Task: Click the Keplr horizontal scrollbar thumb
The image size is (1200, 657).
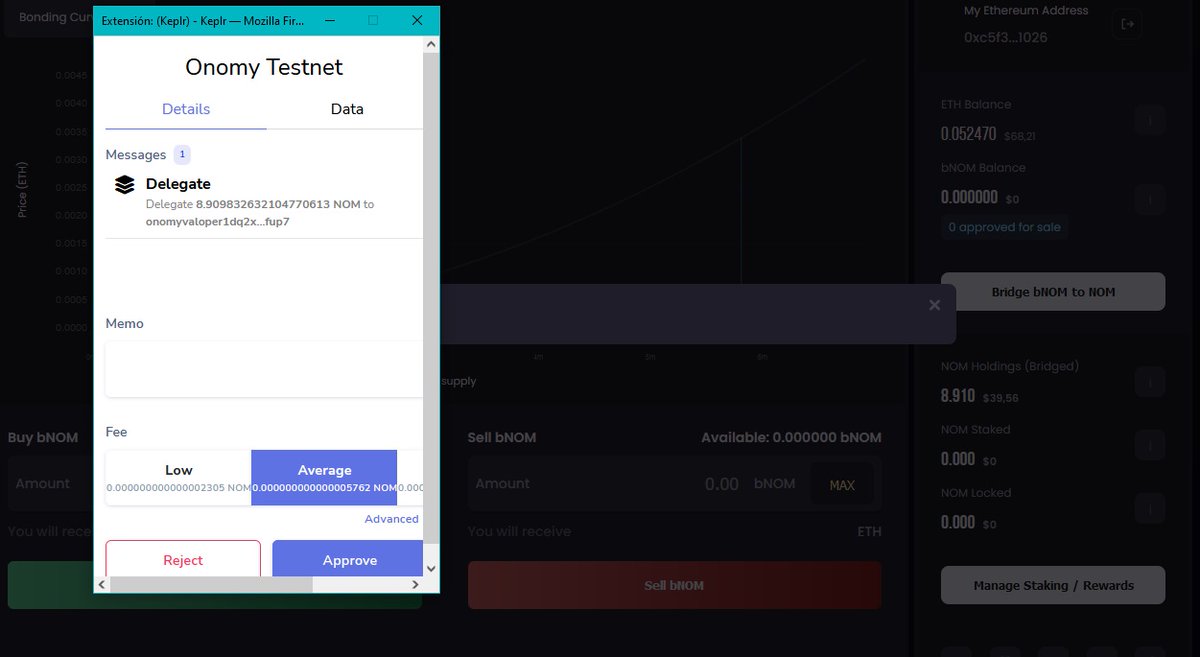Action: tap(212, 584)
